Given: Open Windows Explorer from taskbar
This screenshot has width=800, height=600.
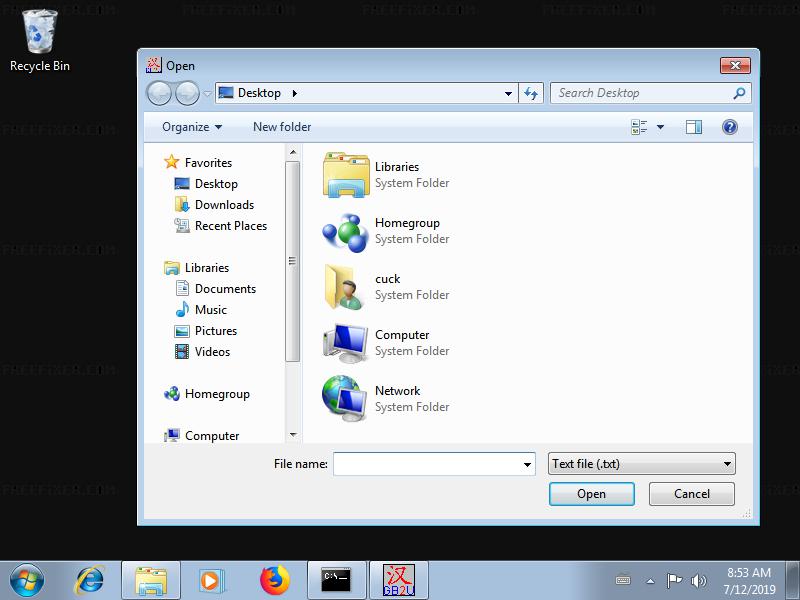Looking at the screenshot, I should pos(151,581).
